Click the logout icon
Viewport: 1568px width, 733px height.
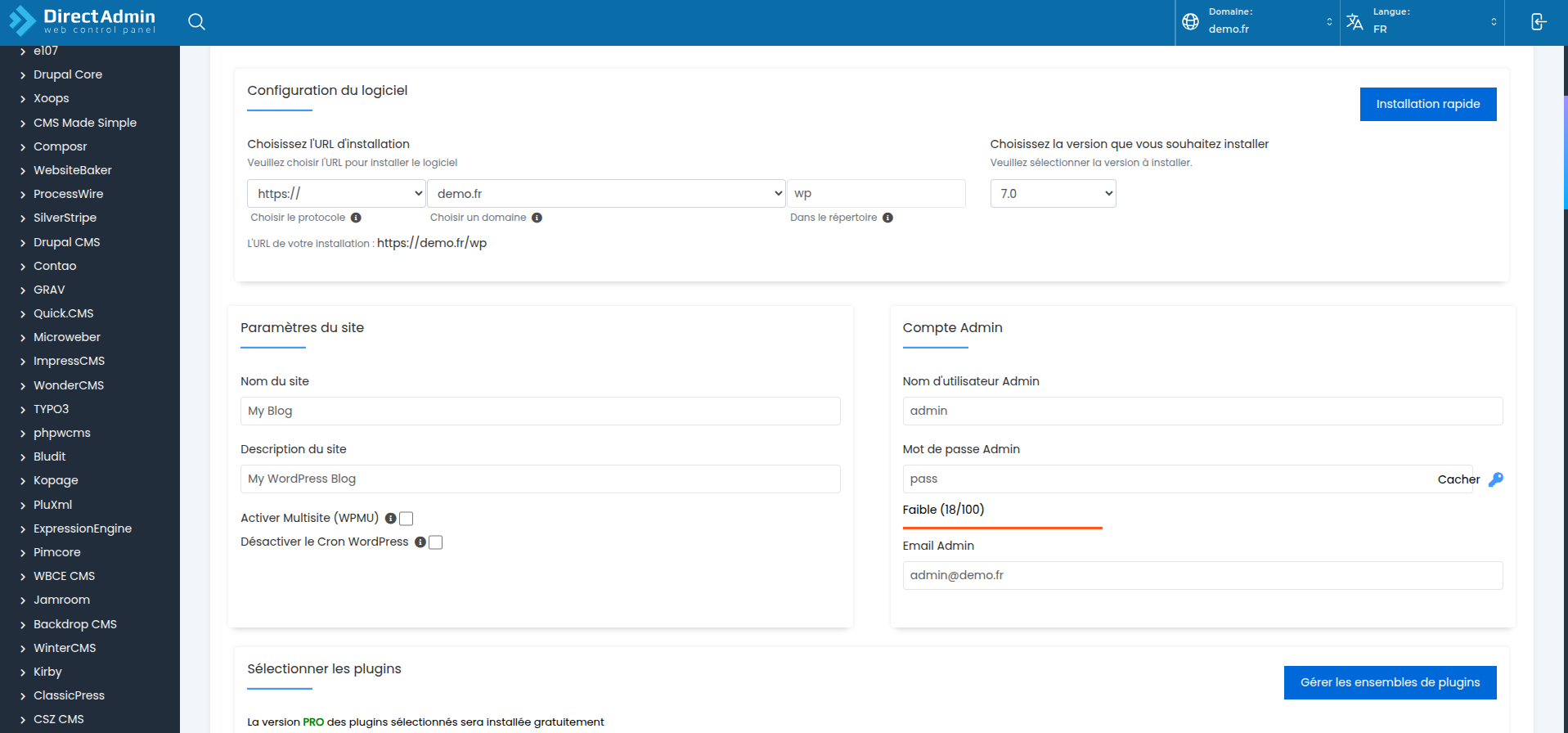coord(1539,22)
